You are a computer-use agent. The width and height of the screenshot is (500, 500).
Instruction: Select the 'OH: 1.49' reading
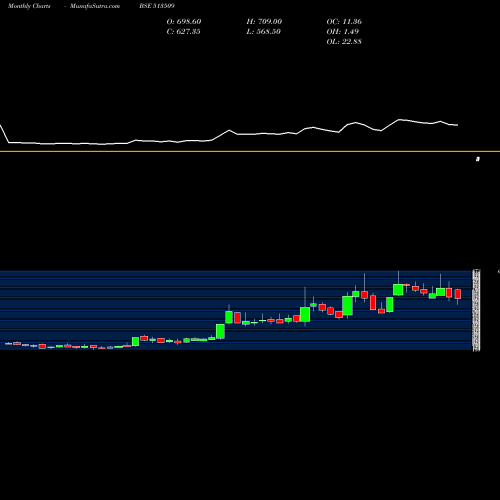(343, 32)
